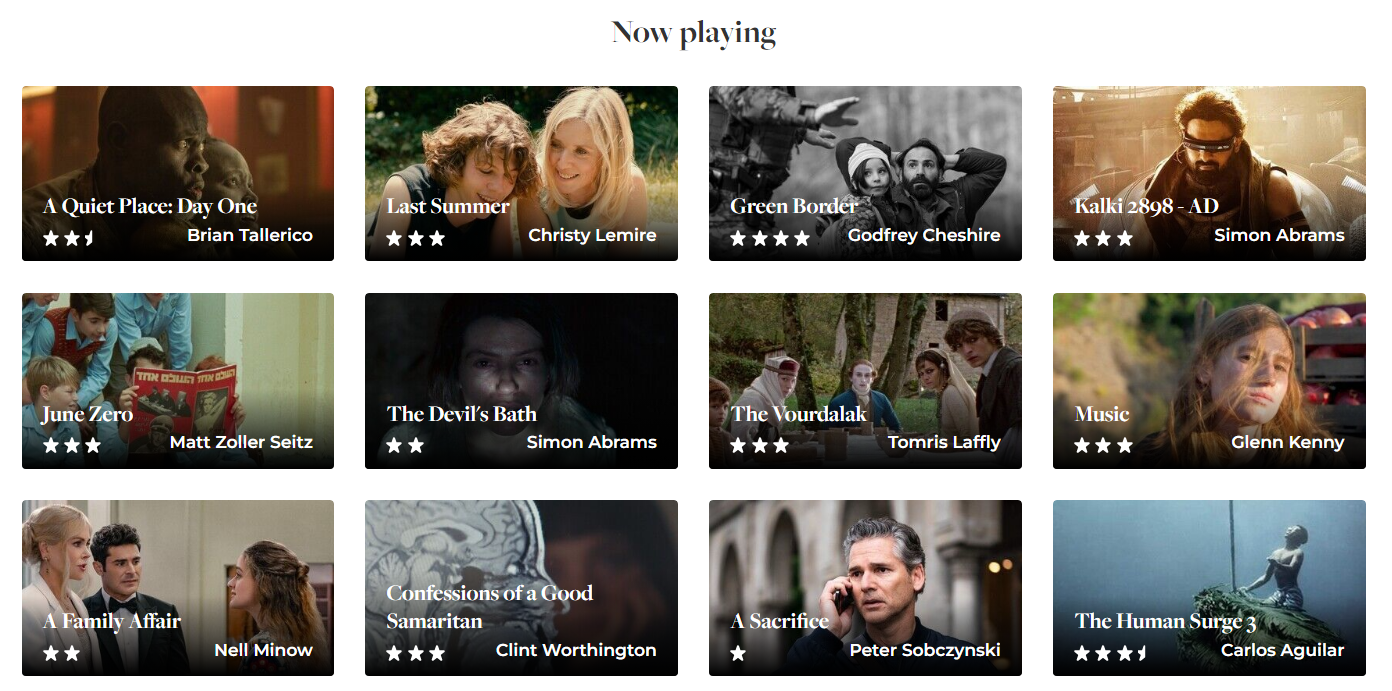The width and height of the screenshot is (1392, 691).
Task: Click reviewer Nell Minow's name
Action: coord(263,650)
